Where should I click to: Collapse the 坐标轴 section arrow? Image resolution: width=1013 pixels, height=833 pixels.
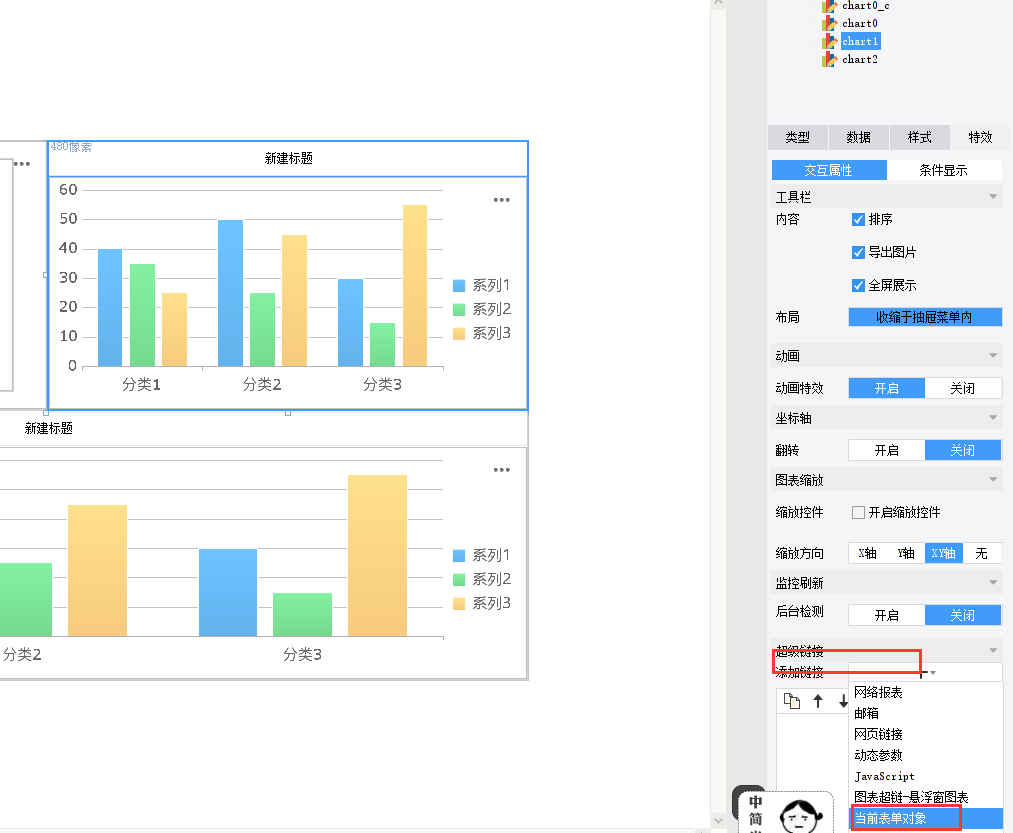coord(993,417)
